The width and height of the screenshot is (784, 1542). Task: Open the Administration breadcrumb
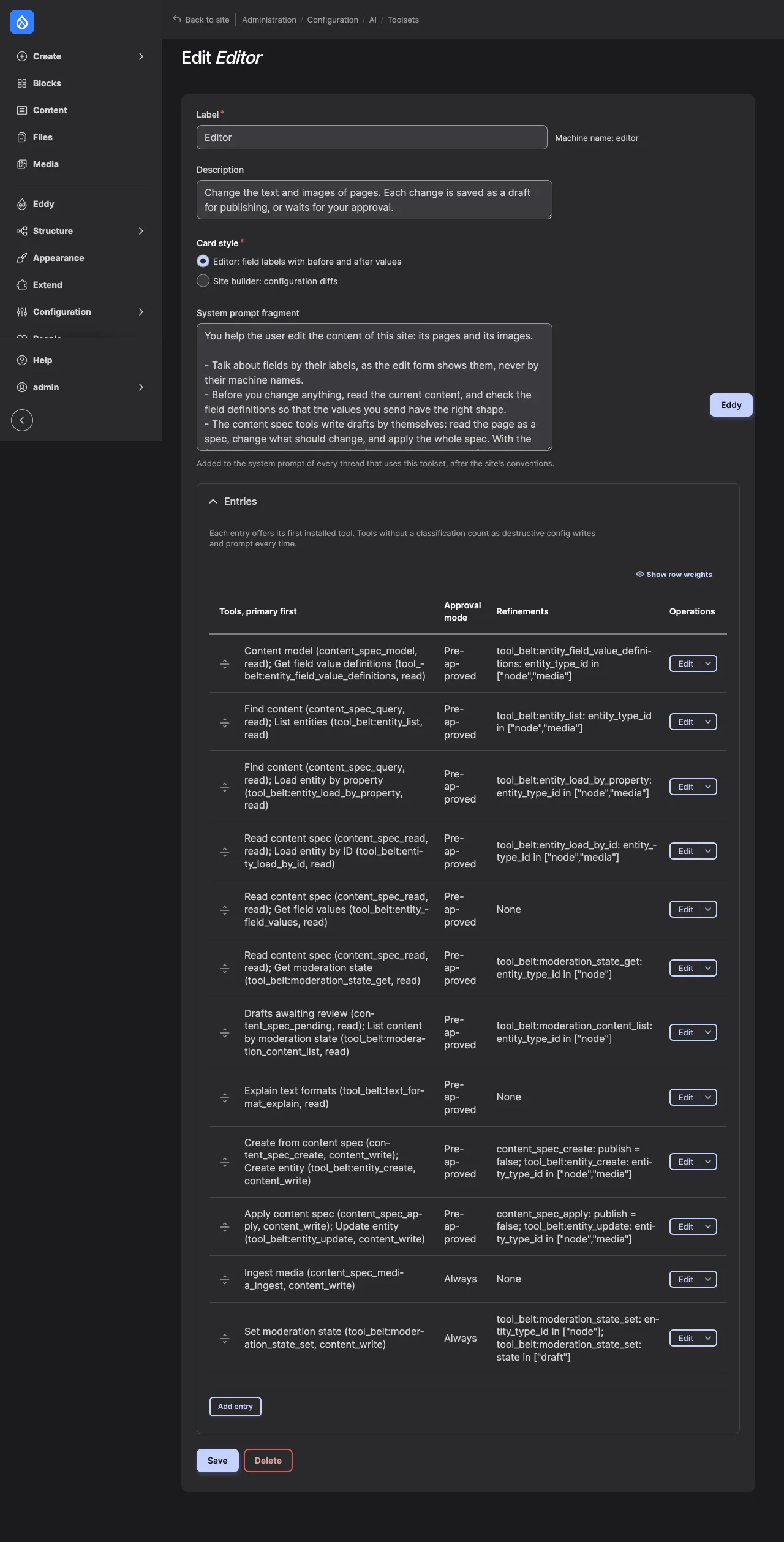pyautogui.click(x=269, y=20)
